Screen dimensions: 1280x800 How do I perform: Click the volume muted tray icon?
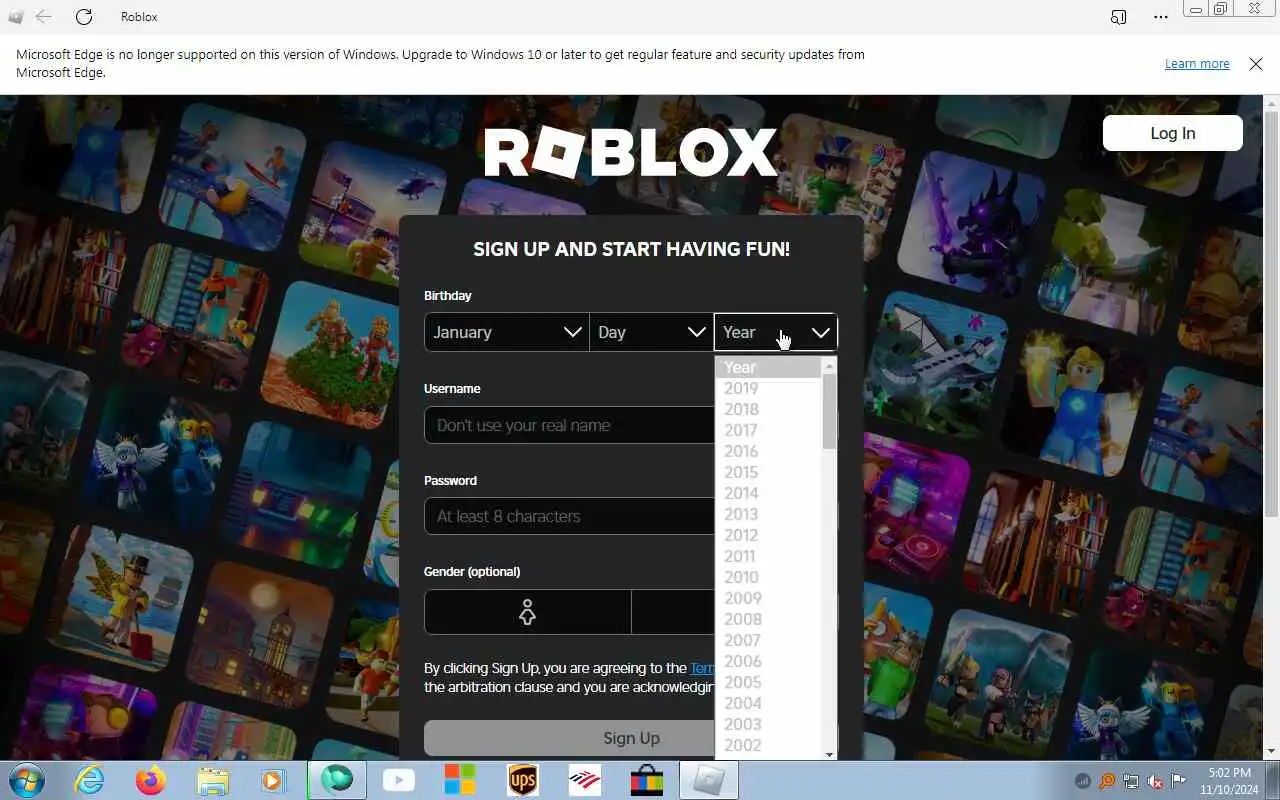click(1155, 781)
